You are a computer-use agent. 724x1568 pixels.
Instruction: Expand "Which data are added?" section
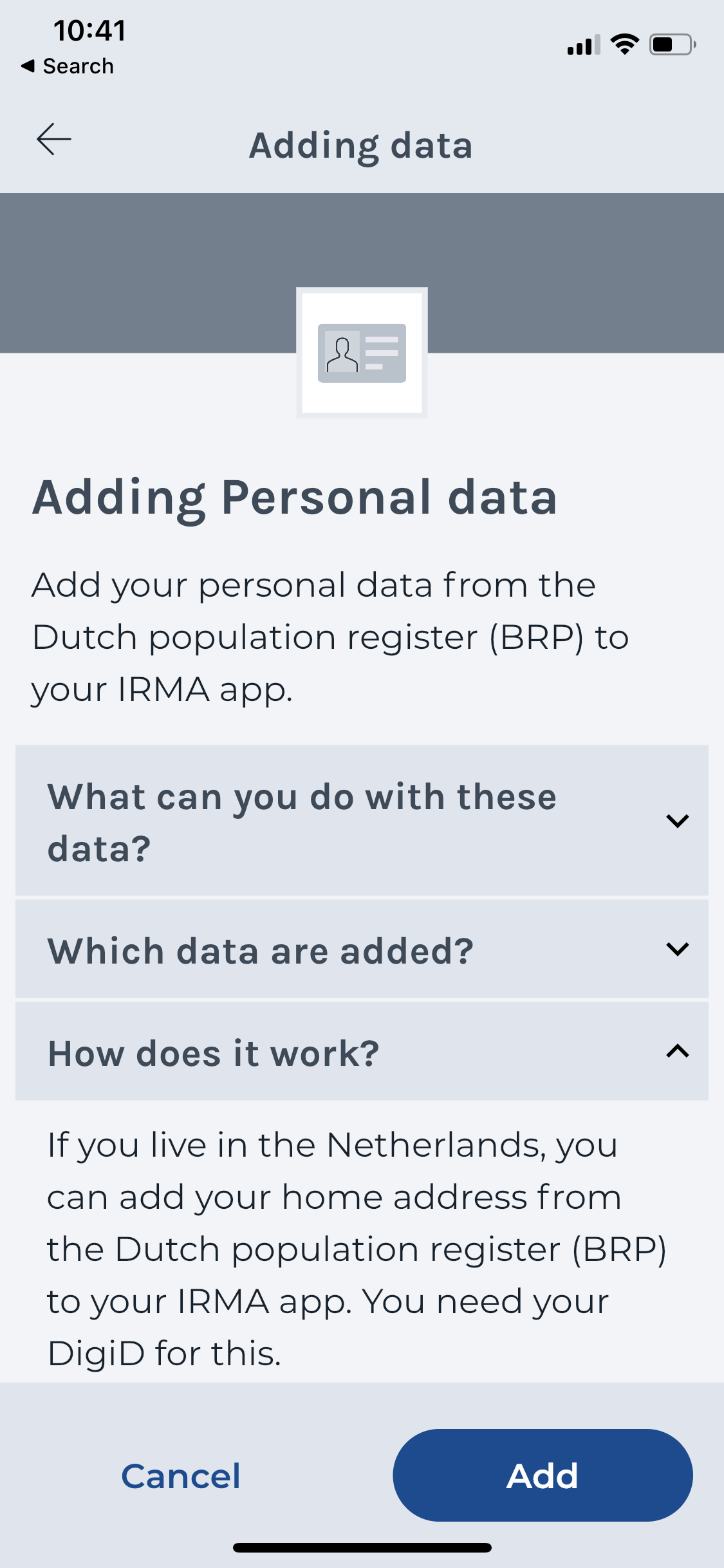pyautogui.click(x=362, y=949)
